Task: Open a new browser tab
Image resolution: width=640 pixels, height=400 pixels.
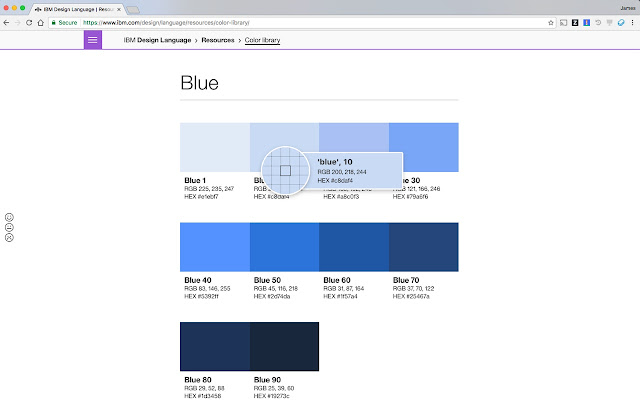Action: click(x=133, y=9)
